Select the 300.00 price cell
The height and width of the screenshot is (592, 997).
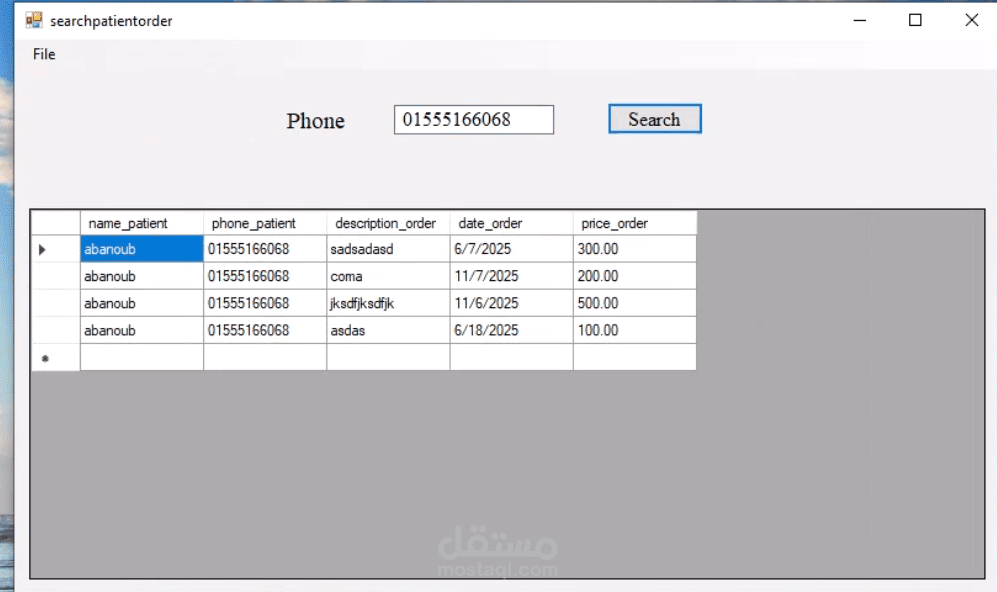(635, 249)
